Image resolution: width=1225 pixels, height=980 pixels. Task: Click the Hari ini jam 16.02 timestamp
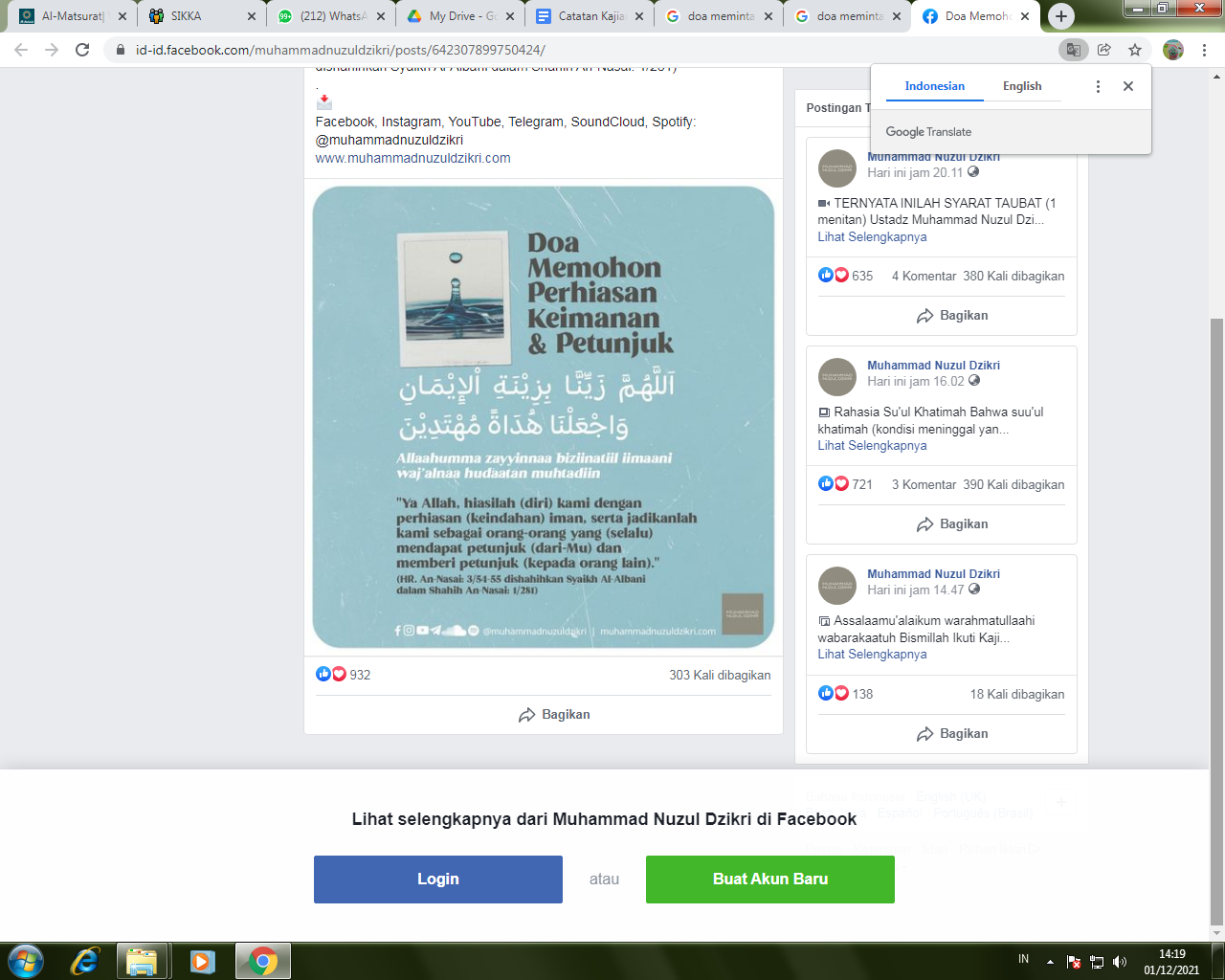916,381
